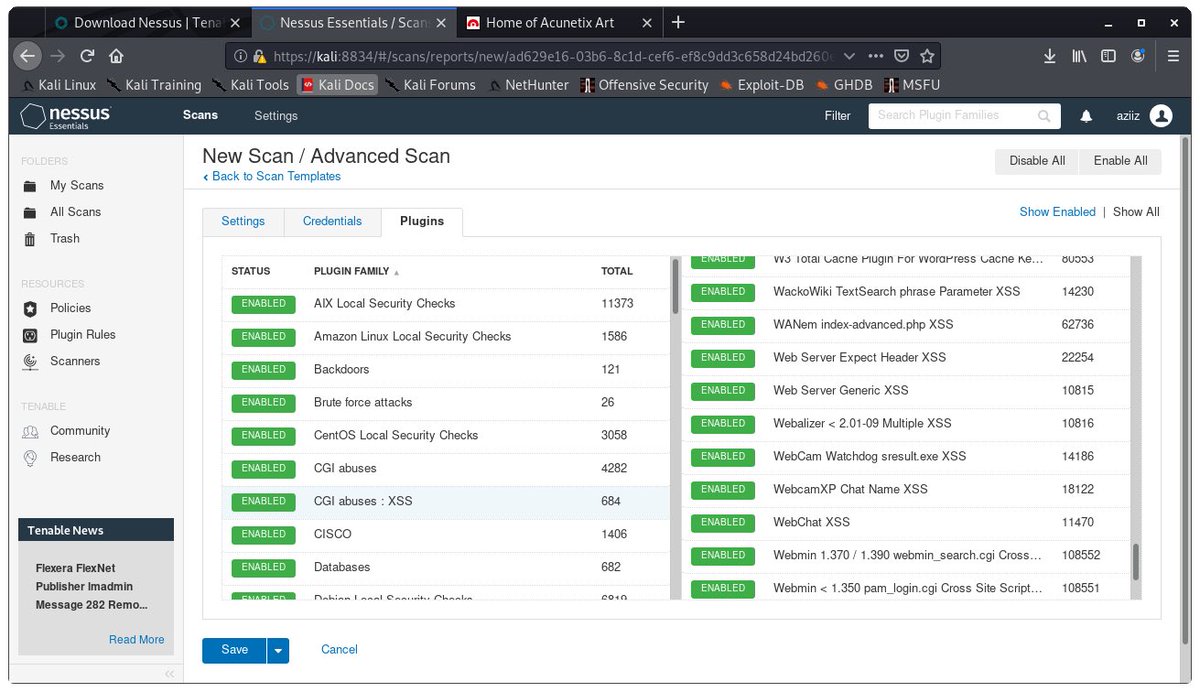1200x692 pixels.
Task: Click the Nessus Essentials logo
Action: (x=66, y=116)
